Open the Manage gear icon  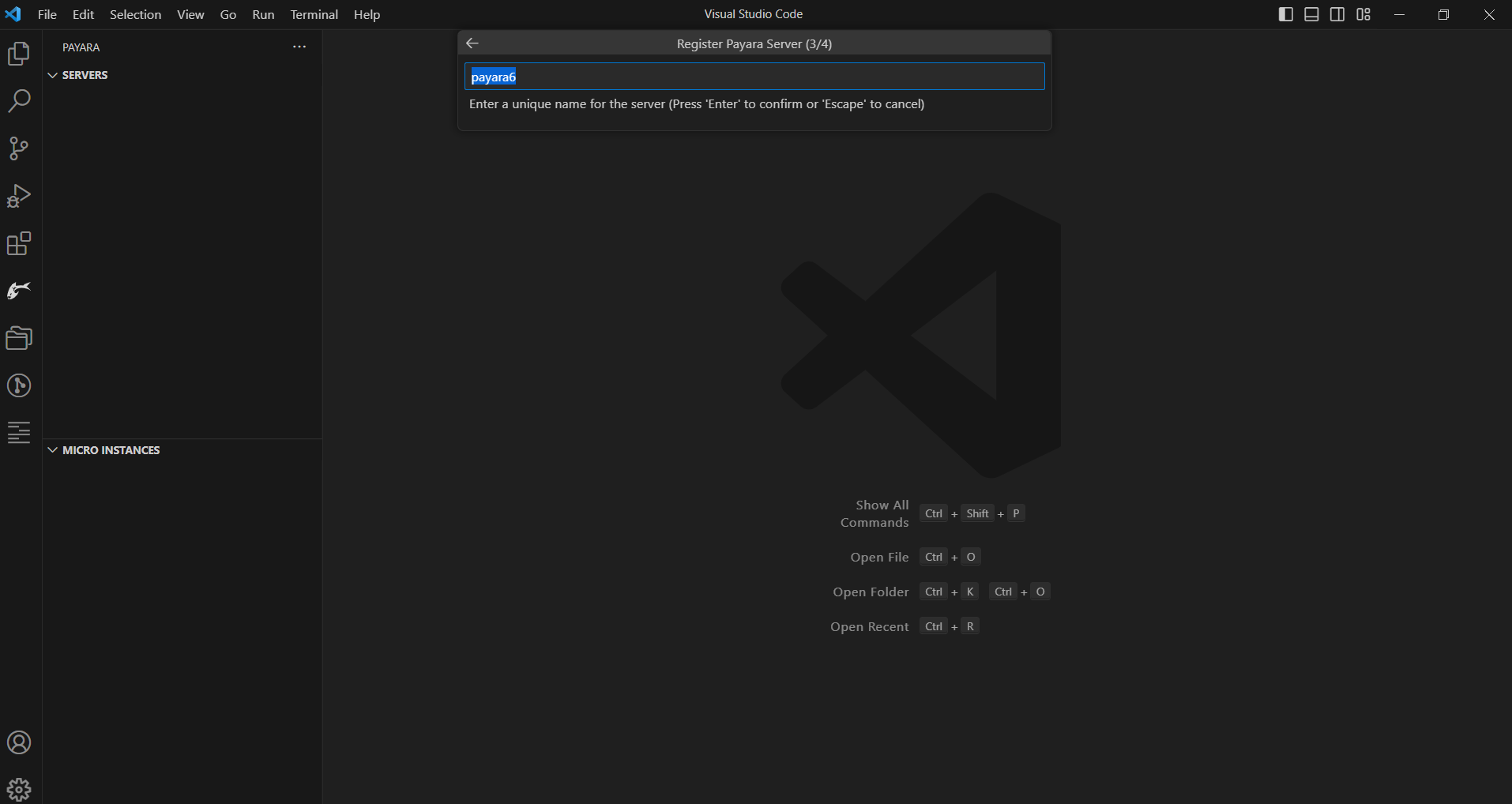click(x=19, y=789)
